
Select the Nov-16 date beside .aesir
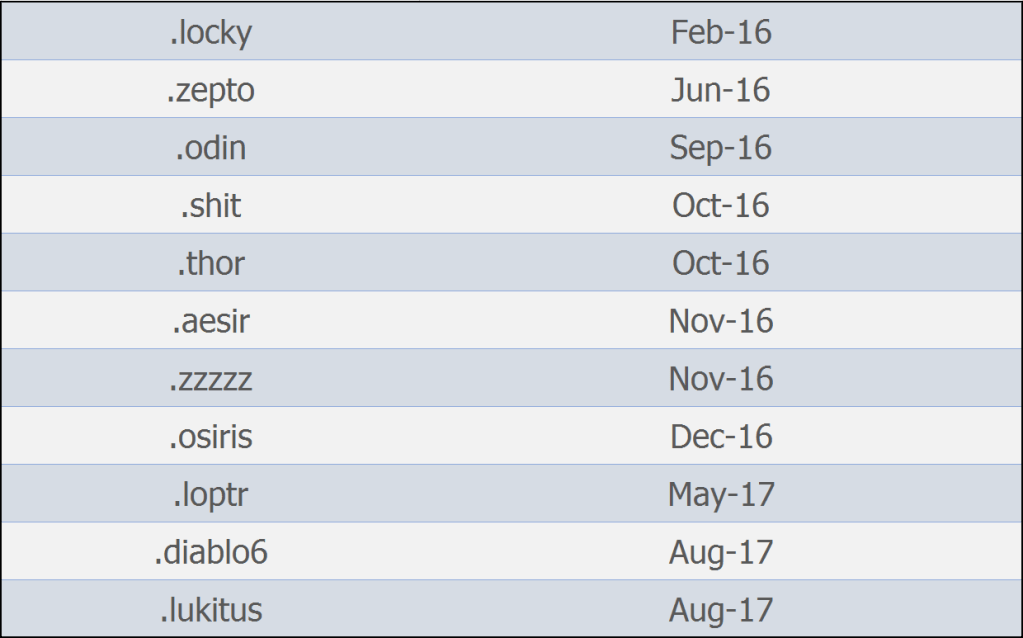[721, 321]
